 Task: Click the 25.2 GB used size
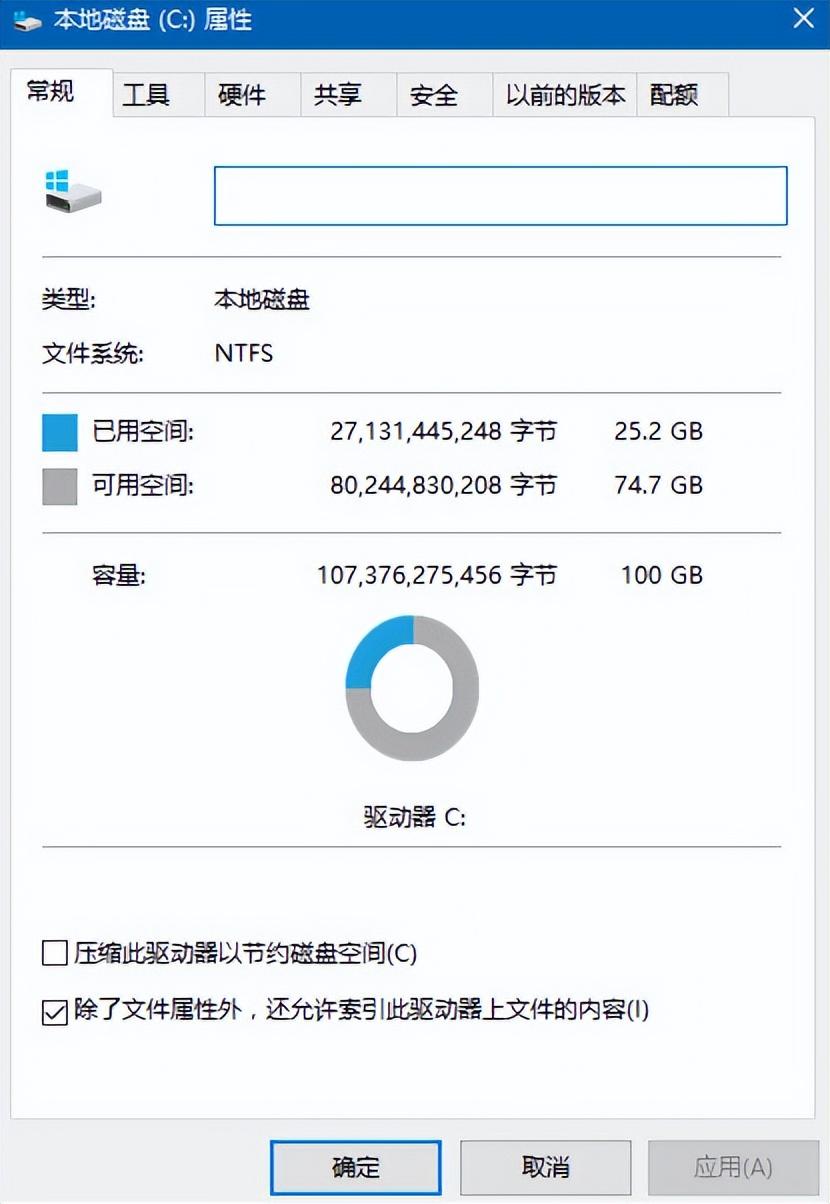coord(659,432)
